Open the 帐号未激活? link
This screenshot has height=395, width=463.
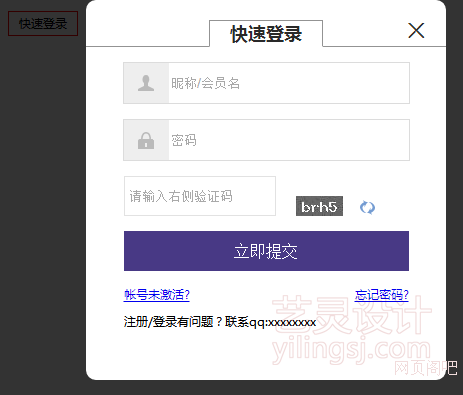pos(157,295)
